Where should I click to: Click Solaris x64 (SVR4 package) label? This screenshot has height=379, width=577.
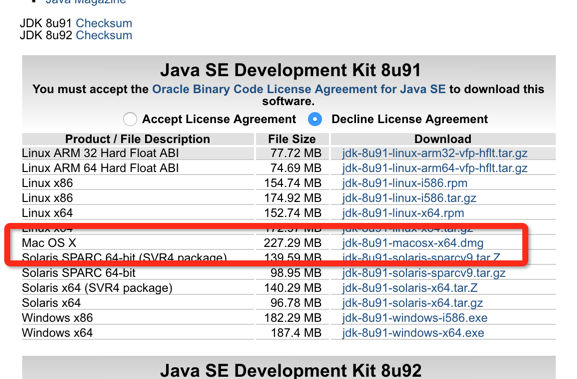click(97, 288)
